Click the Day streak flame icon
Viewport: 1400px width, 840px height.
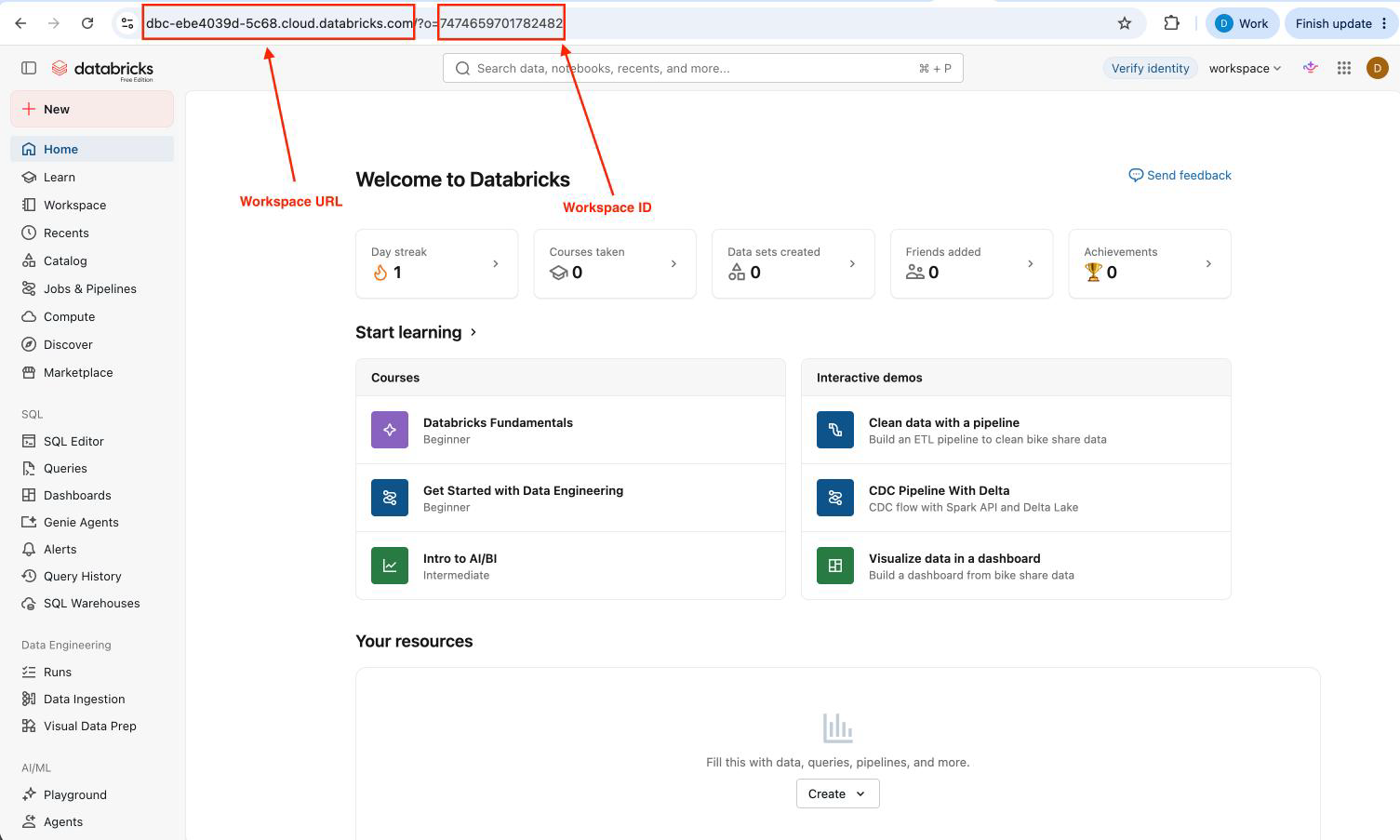[380, 273]
